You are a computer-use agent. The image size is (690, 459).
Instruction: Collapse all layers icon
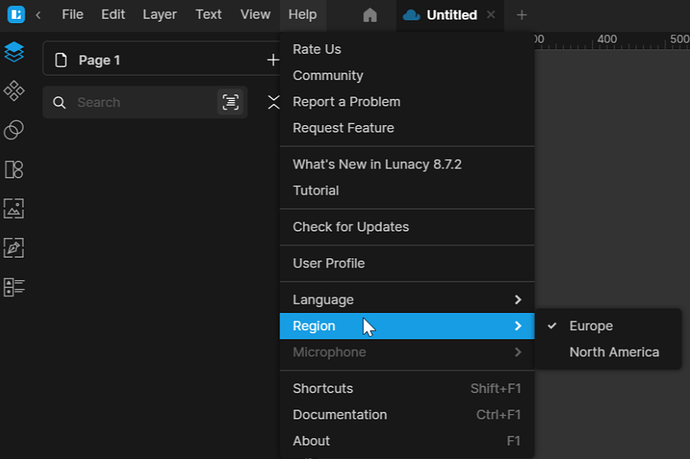[x=273, y=102]
